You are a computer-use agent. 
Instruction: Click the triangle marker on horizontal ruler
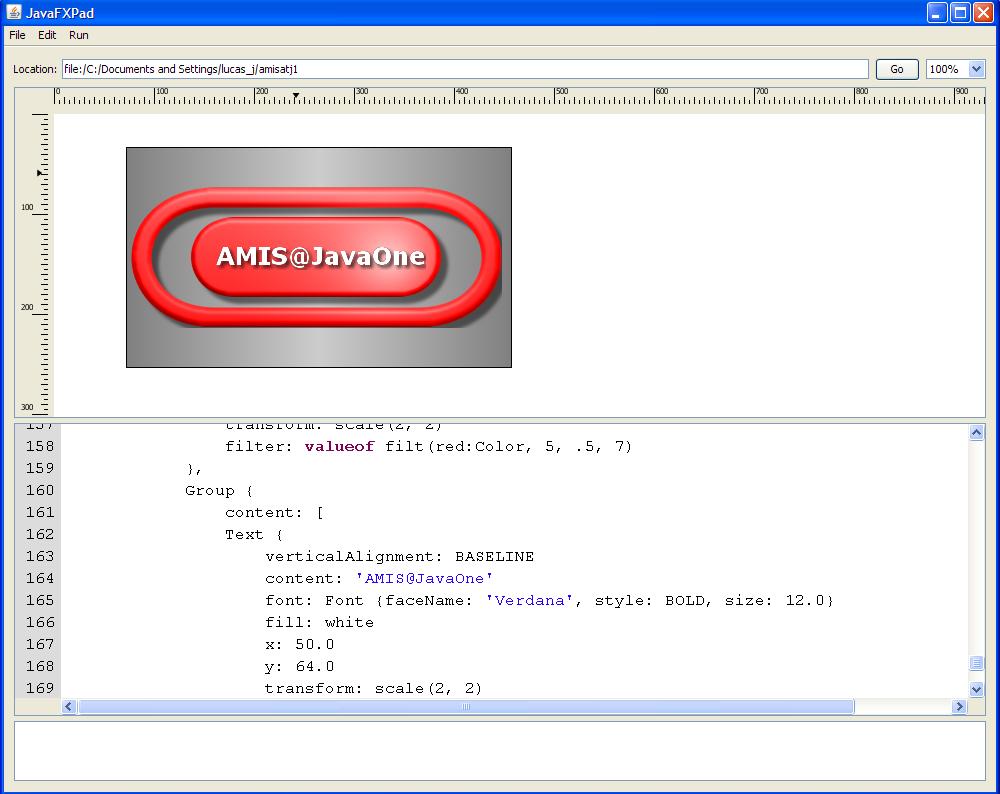tap(296, 96)
